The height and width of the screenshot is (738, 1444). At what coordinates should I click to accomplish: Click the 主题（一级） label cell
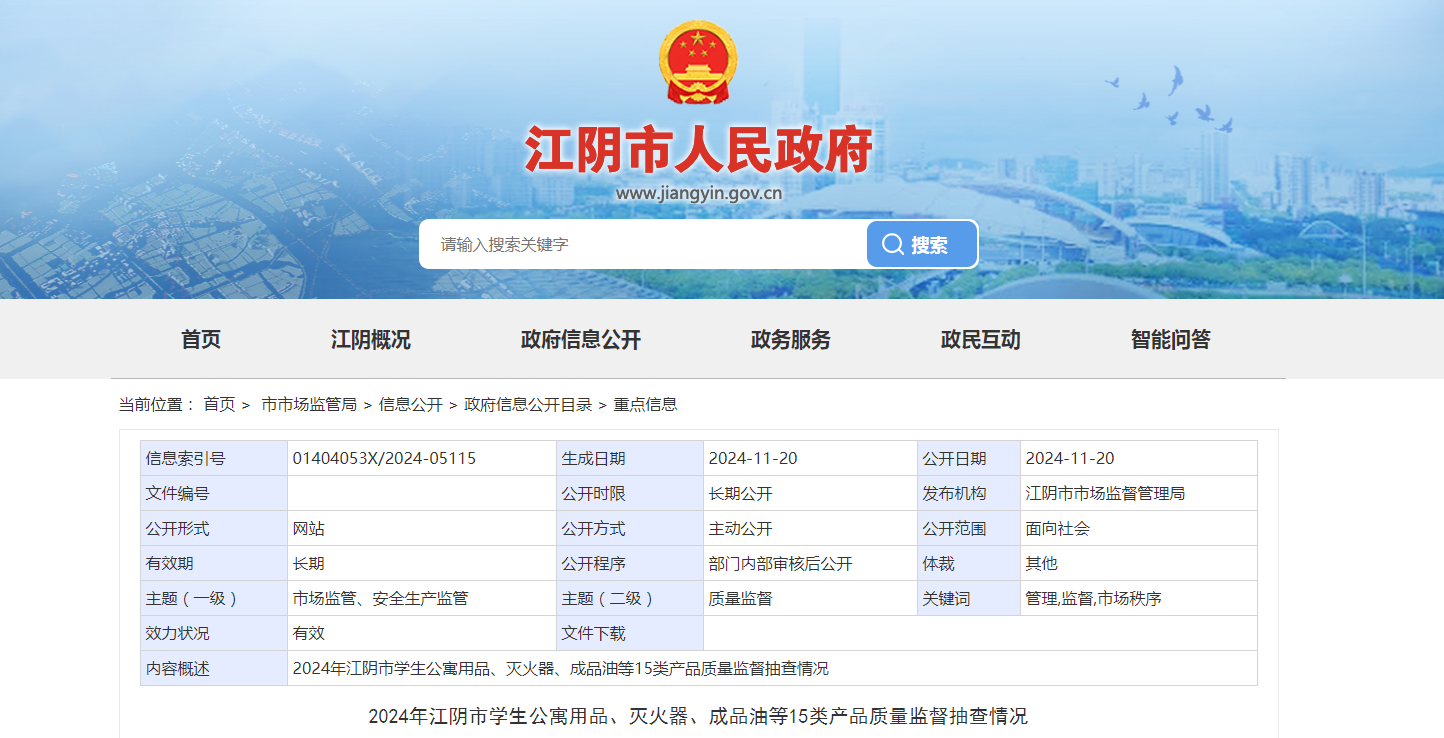click(214, 599)
